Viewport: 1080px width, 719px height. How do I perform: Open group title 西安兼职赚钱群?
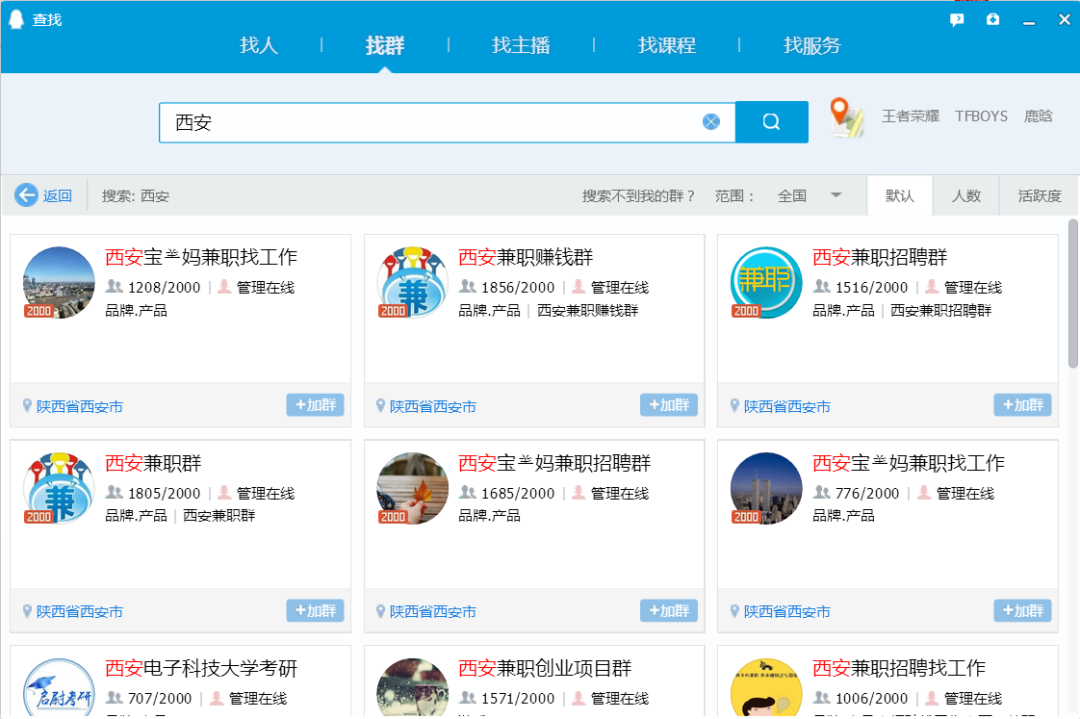(526, 257)
